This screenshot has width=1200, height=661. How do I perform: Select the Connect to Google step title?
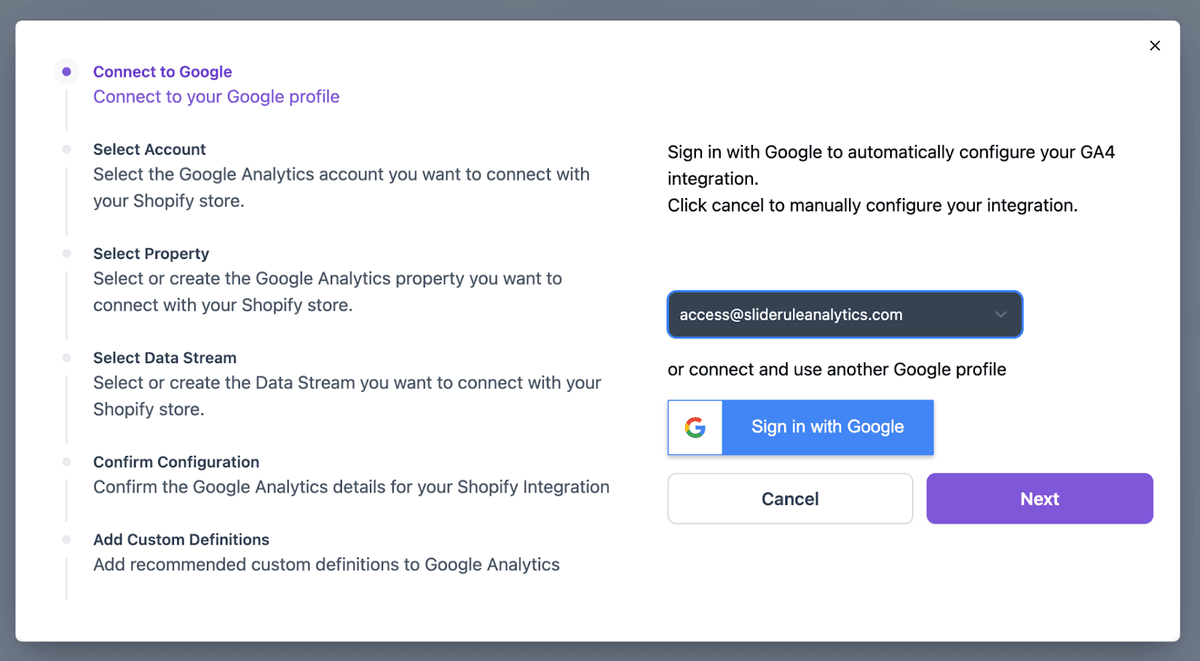pos(162,72)
